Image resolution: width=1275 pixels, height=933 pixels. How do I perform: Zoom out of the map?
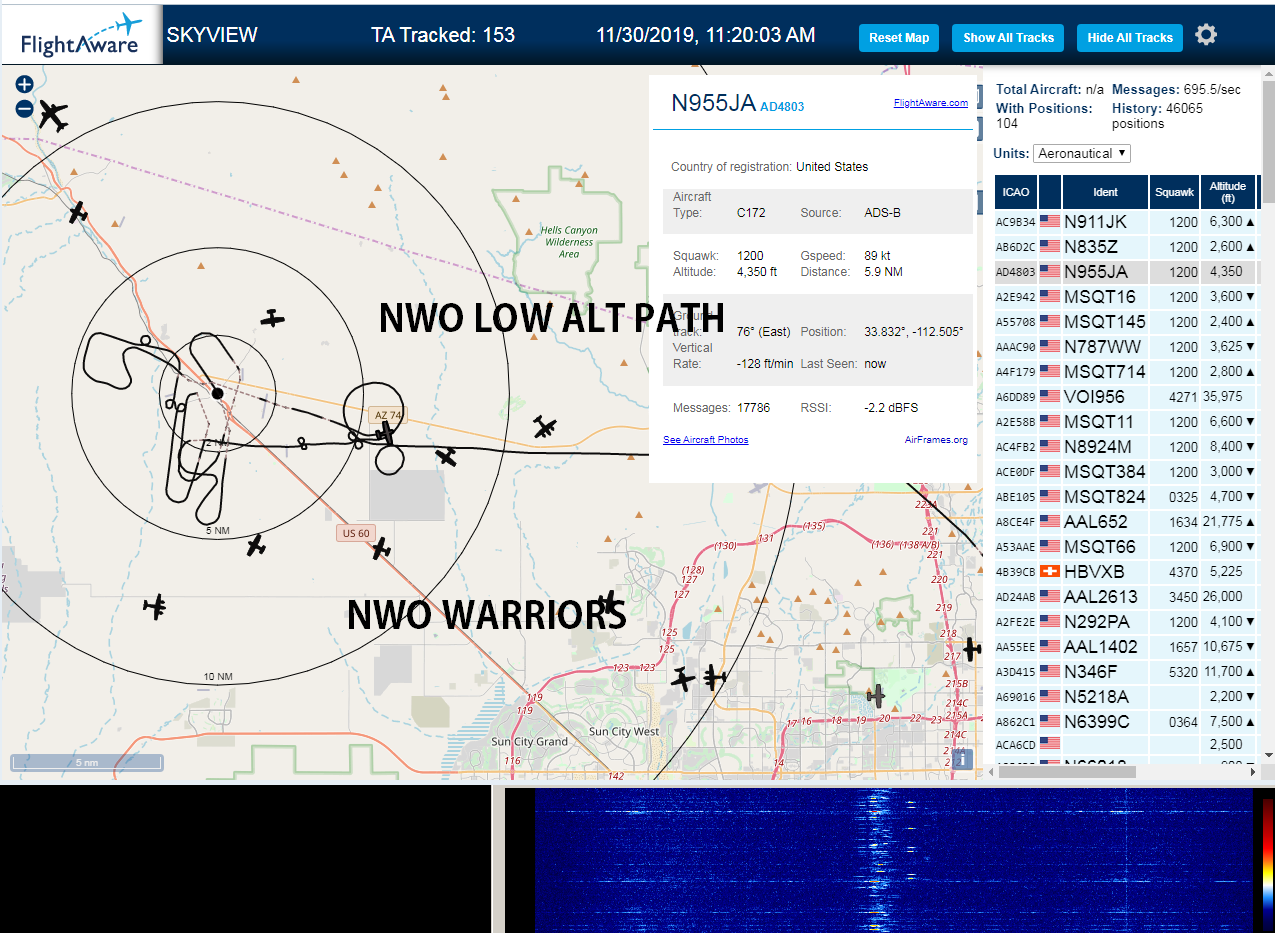coord(24,108)
